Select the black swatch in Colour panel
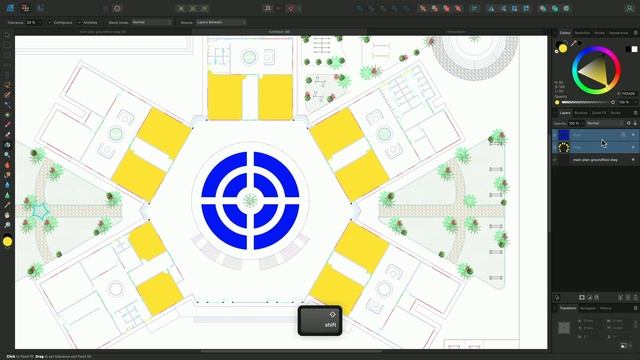Screen dimensions: 640x360 click(628, 49)
